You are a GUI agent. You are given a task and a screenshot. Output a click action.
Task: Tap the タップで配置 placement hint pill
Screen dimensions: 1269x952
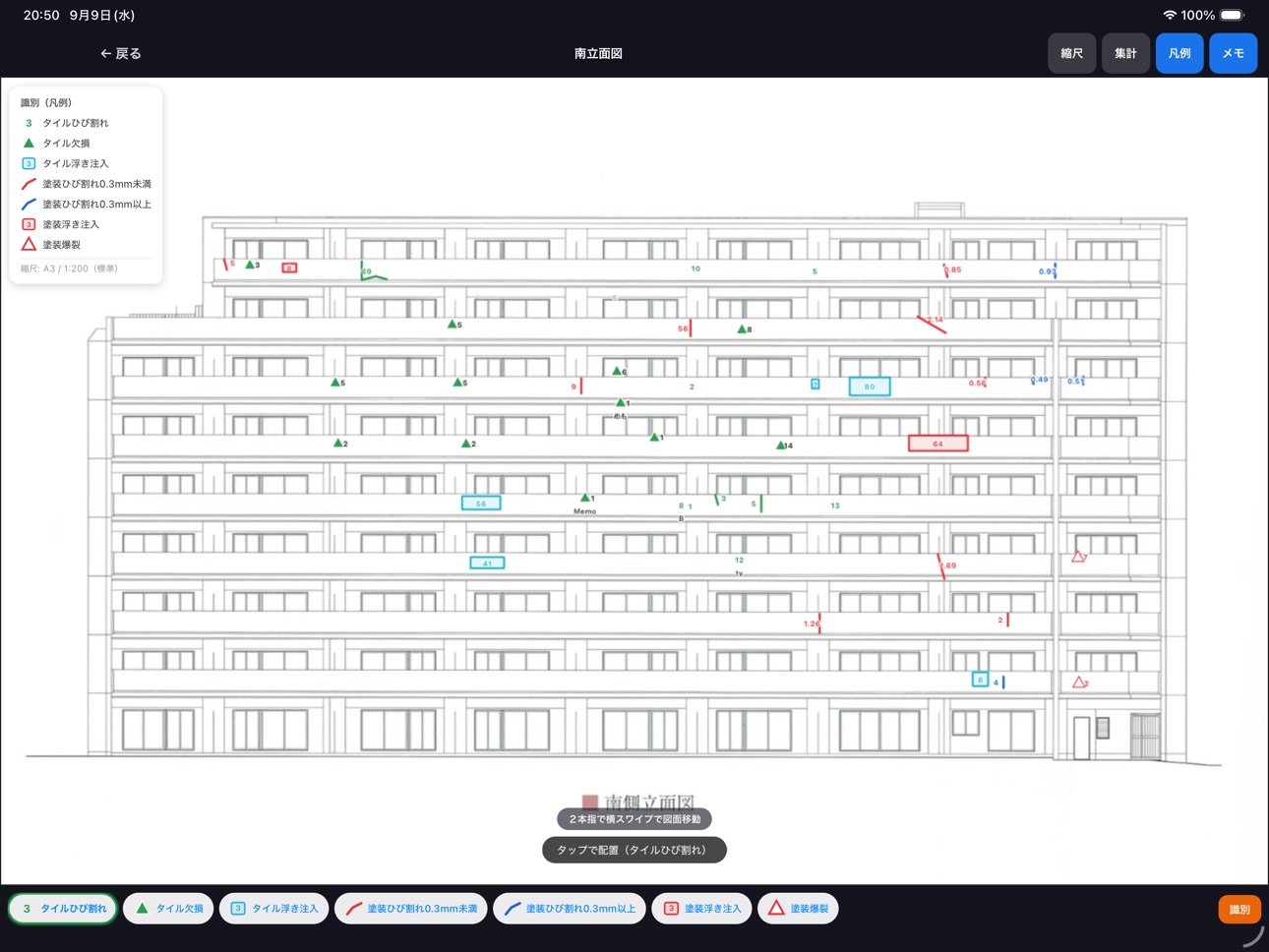pyautogui.click(x=634, y=850)
